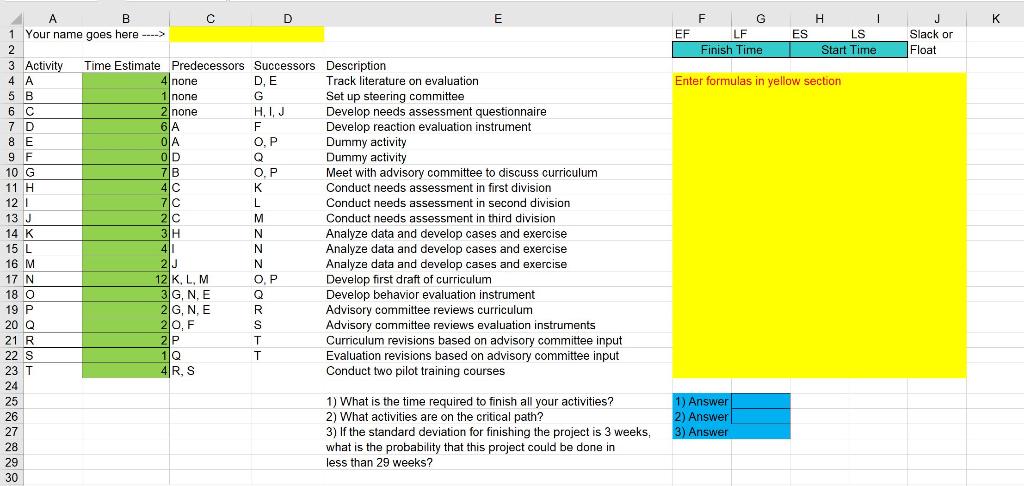The width and height of the screenshot is (1024, 486).
Task: Select the 'Float' cell in row 2
Action: pyautogui.click(x=936, y=50)
